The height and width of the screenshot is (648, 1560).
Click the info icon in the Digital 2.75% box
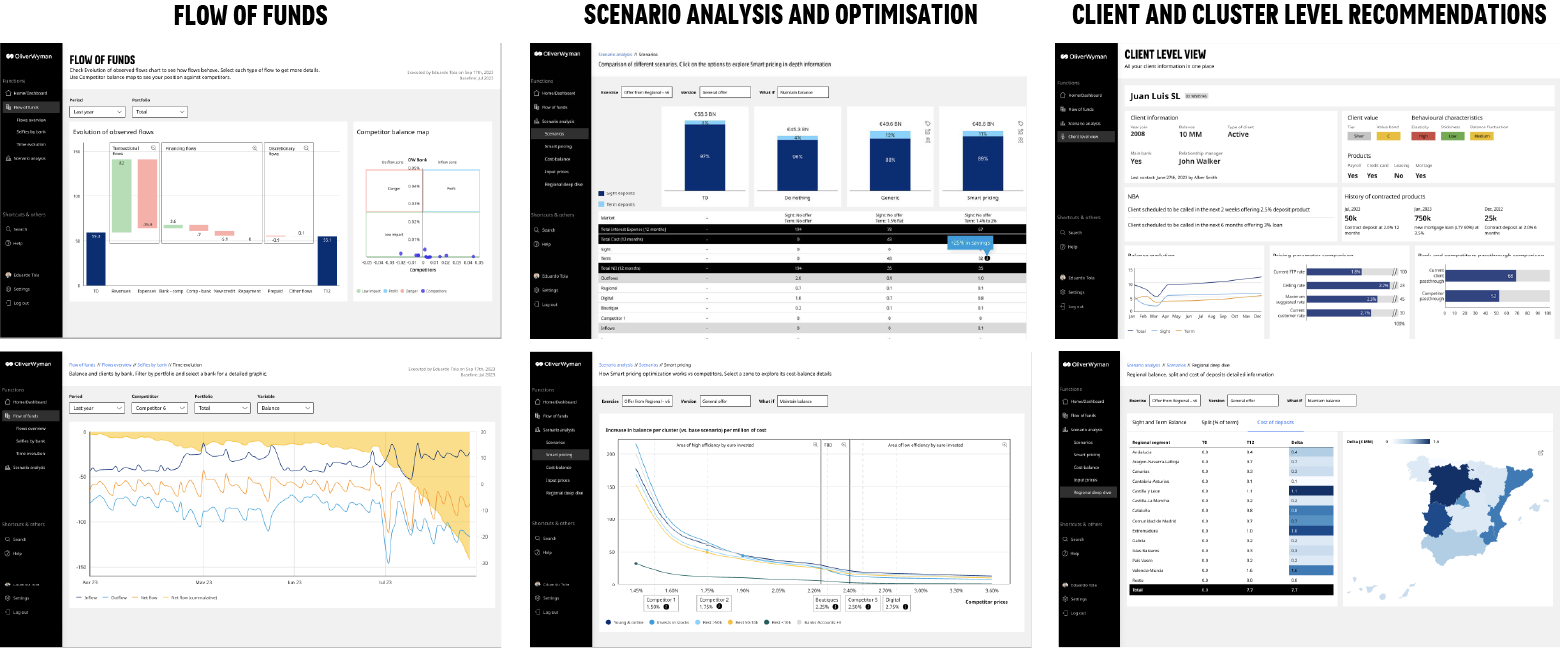coord(903,608)
